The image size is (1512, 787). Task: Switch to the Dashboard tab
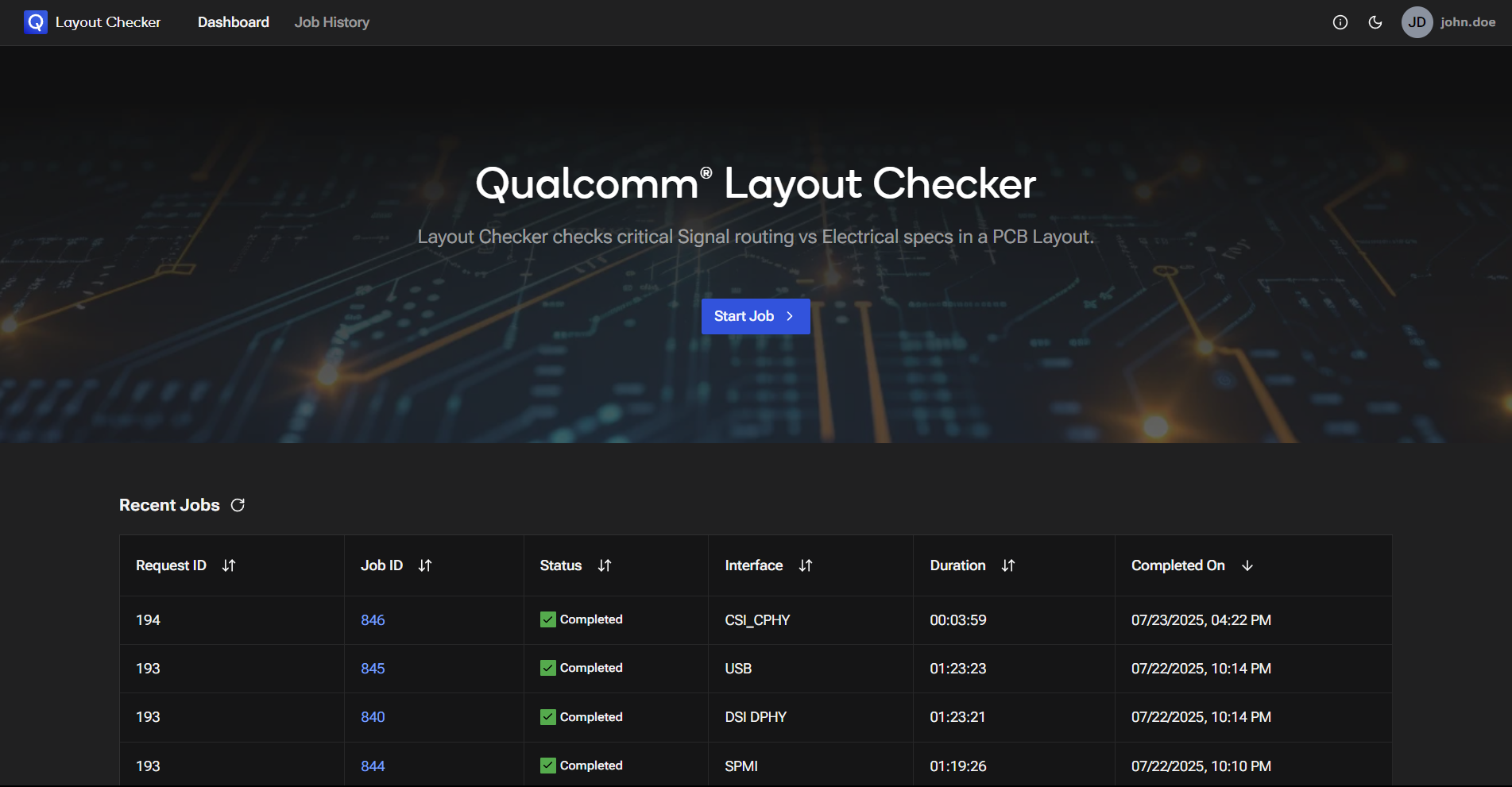point(234,22)
